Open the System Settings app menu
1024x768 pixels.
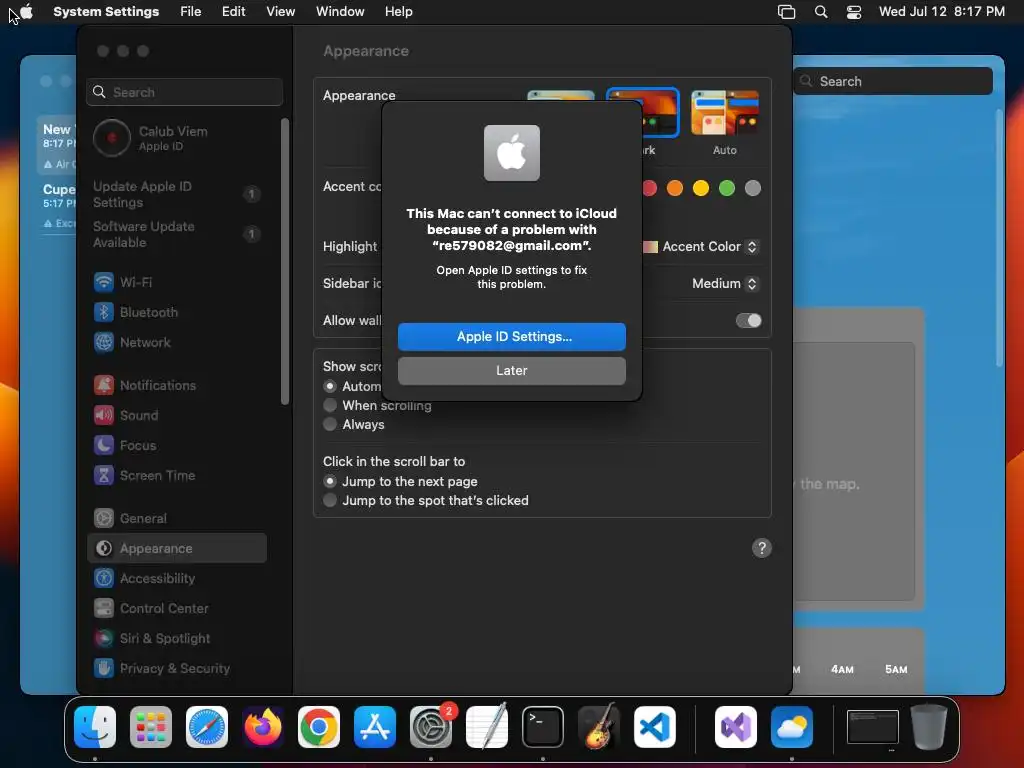tap(106, 12)
